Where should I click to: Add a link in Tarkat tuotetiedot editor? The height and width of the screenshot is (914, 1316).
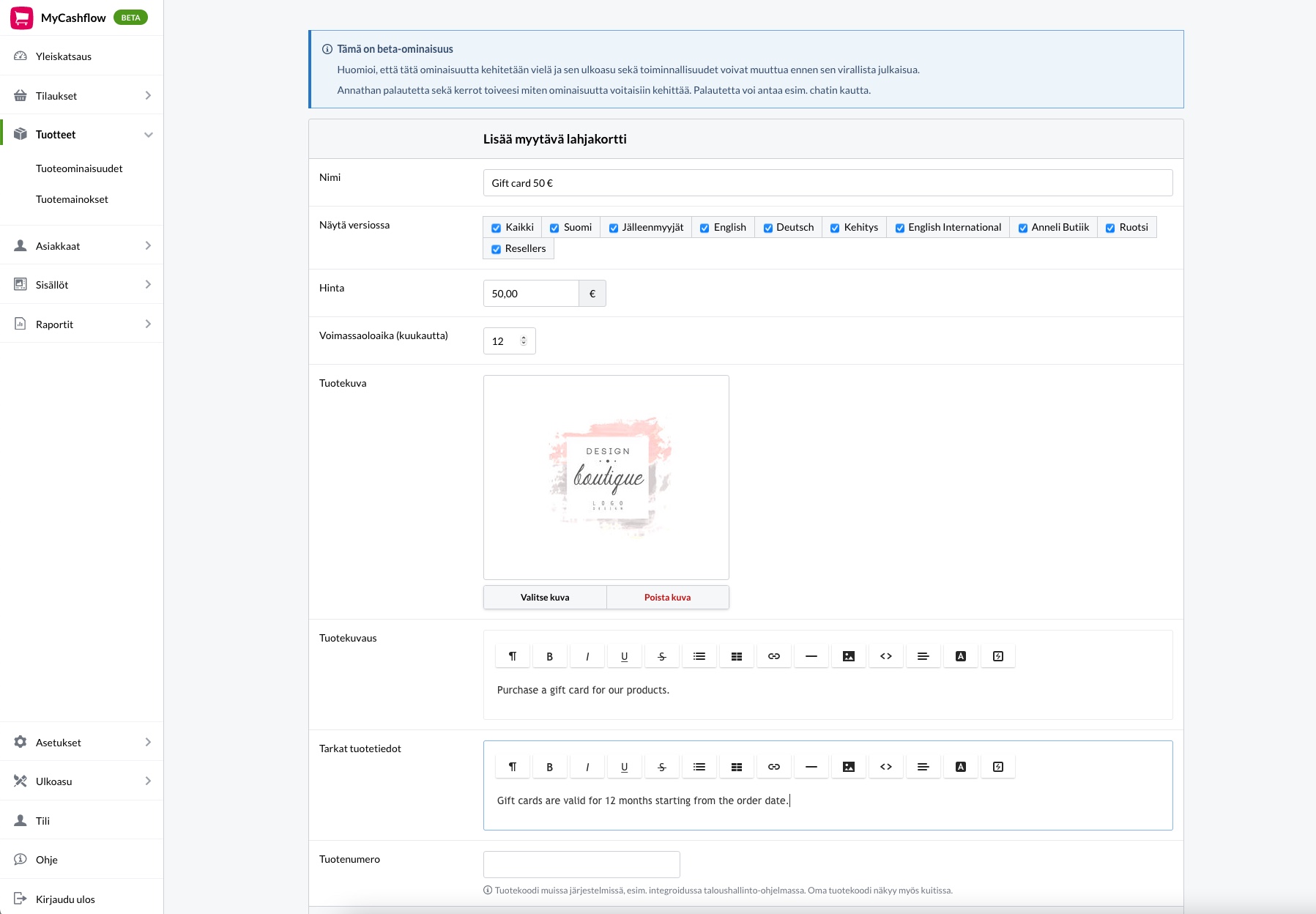pos(774,767)
